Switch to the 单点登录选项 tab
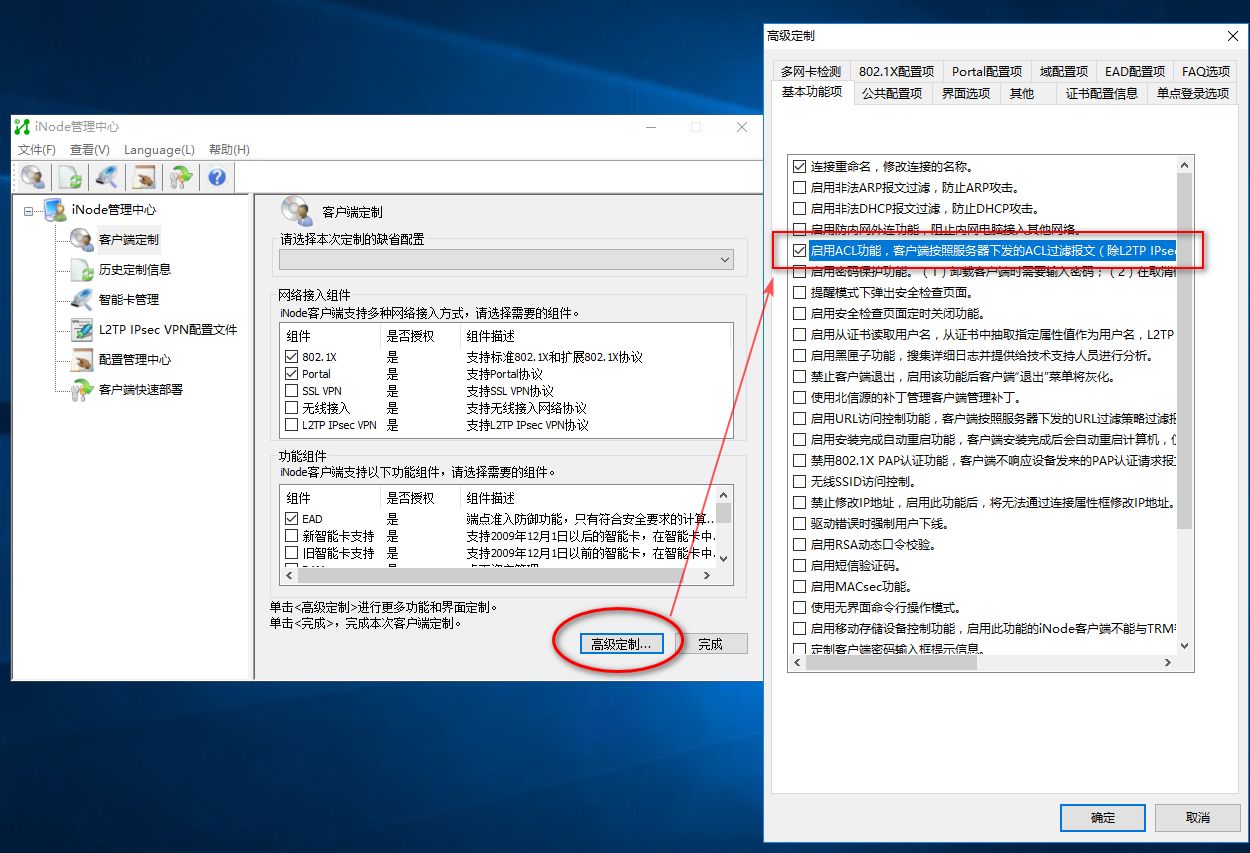Image resolution: width=1250 pixels, height=853 pixels. [x=1193, y=93]
